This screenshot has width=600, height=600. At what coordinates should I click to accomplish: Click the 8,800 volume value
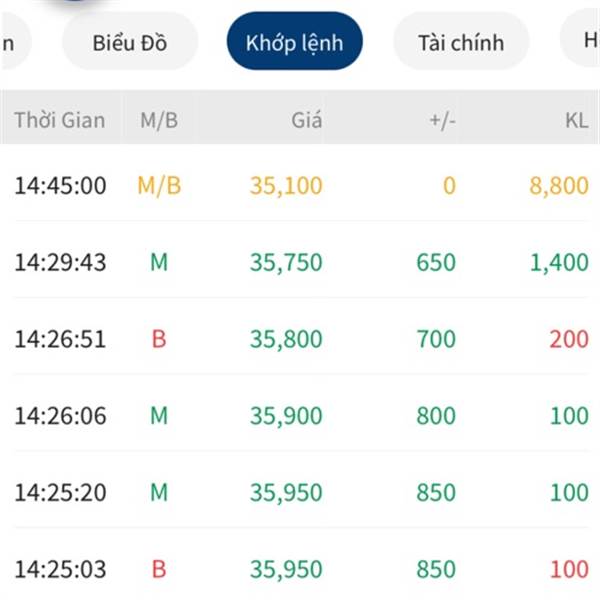(559, 185)
